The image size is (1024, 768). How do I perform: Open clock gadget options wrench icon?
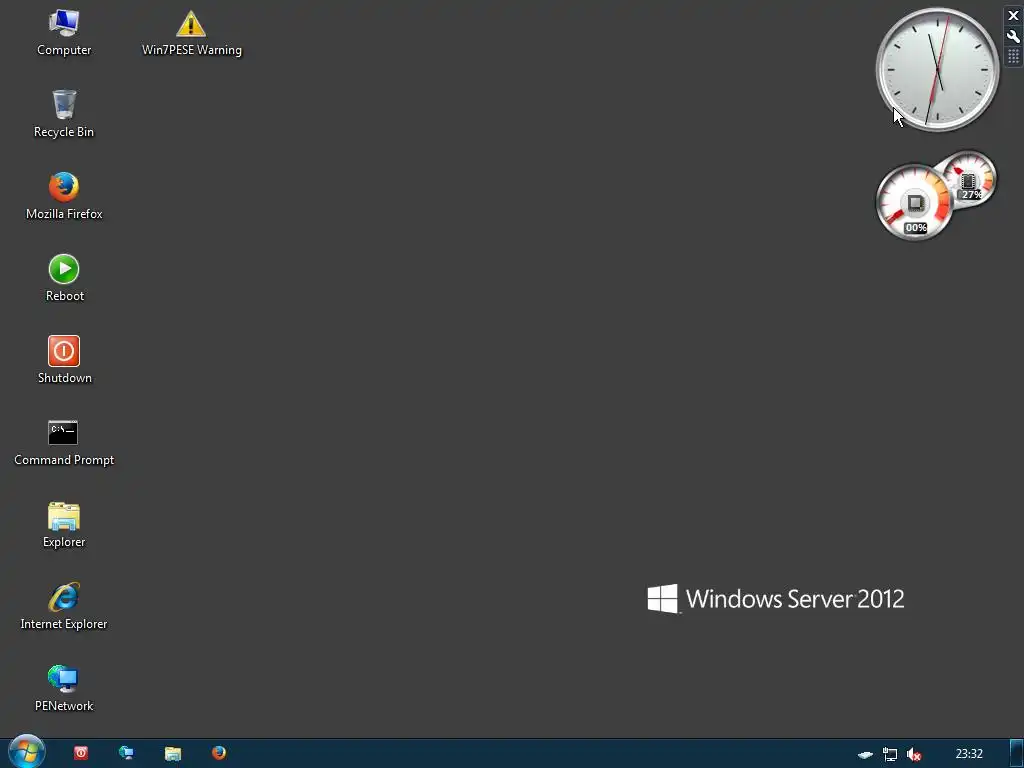click(1013, 37)
